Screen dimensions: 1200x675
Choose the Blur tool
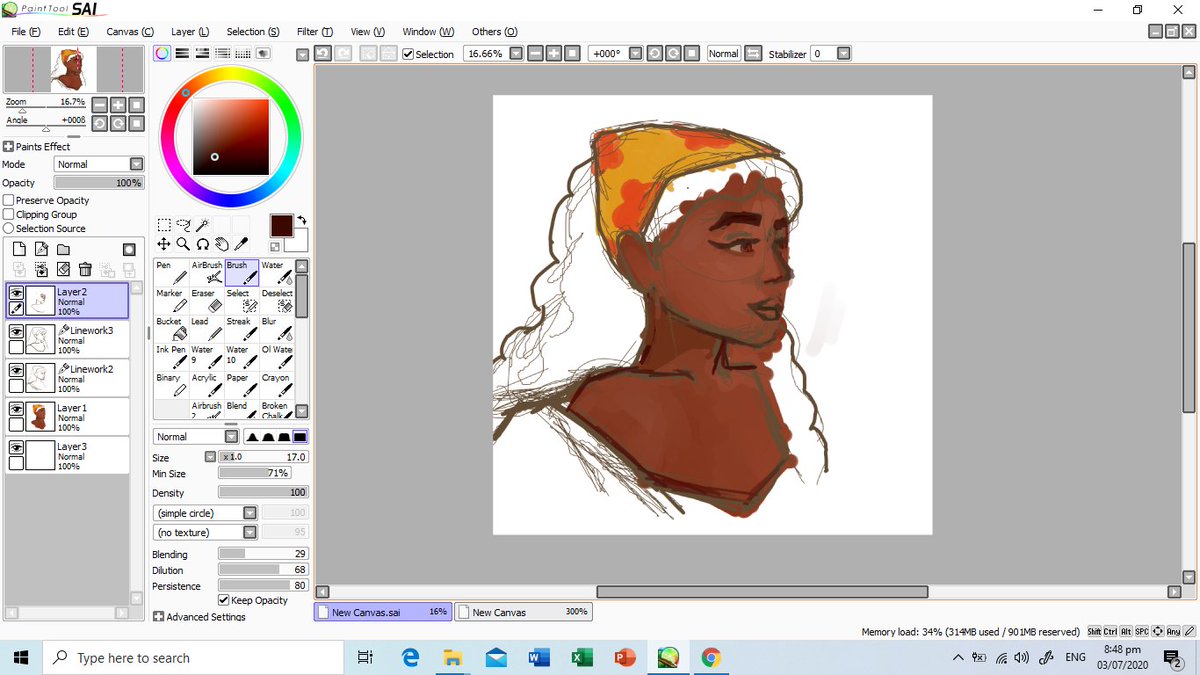[x=277, y=329]
